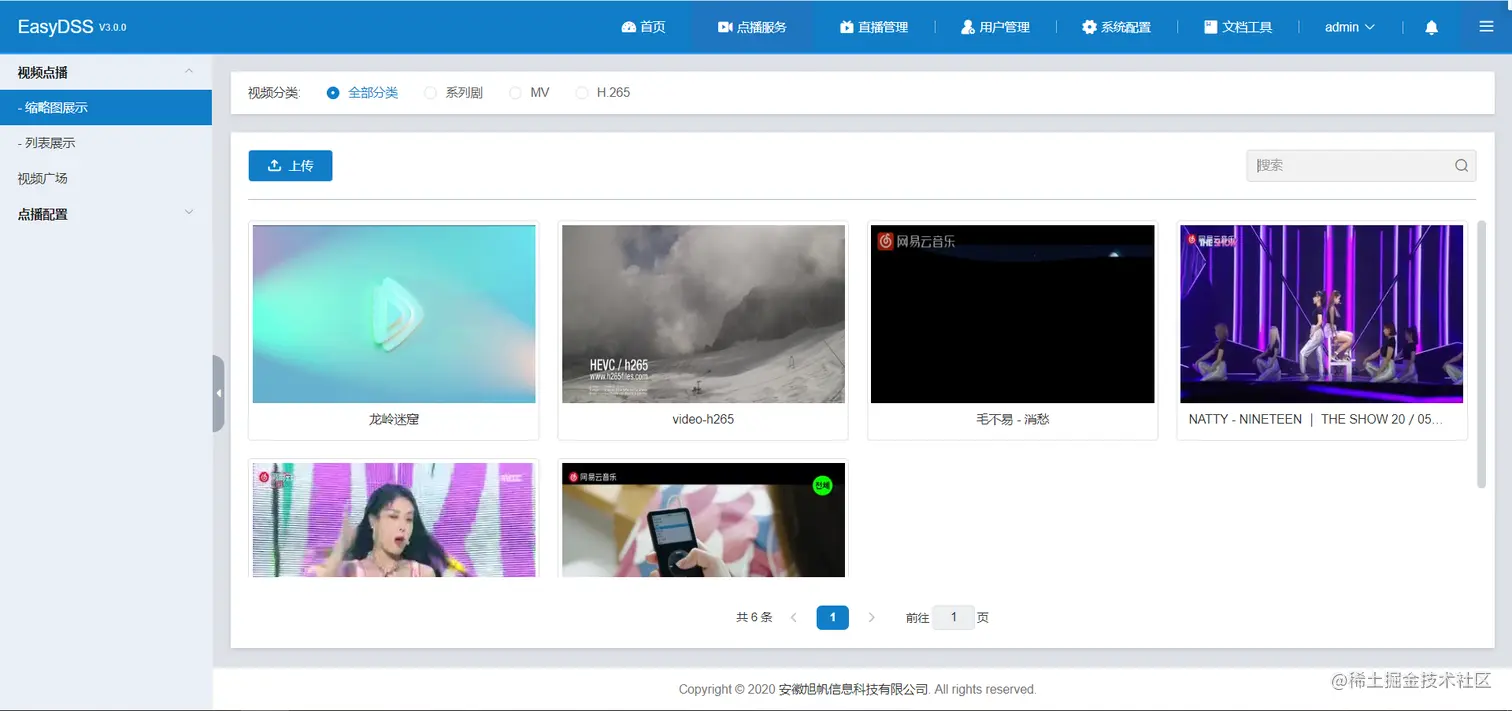Image resolution: width=1512 pixels, height=711 pixels.
Task: Select 系列剧 category radio
Action: (x=431, y=92)
